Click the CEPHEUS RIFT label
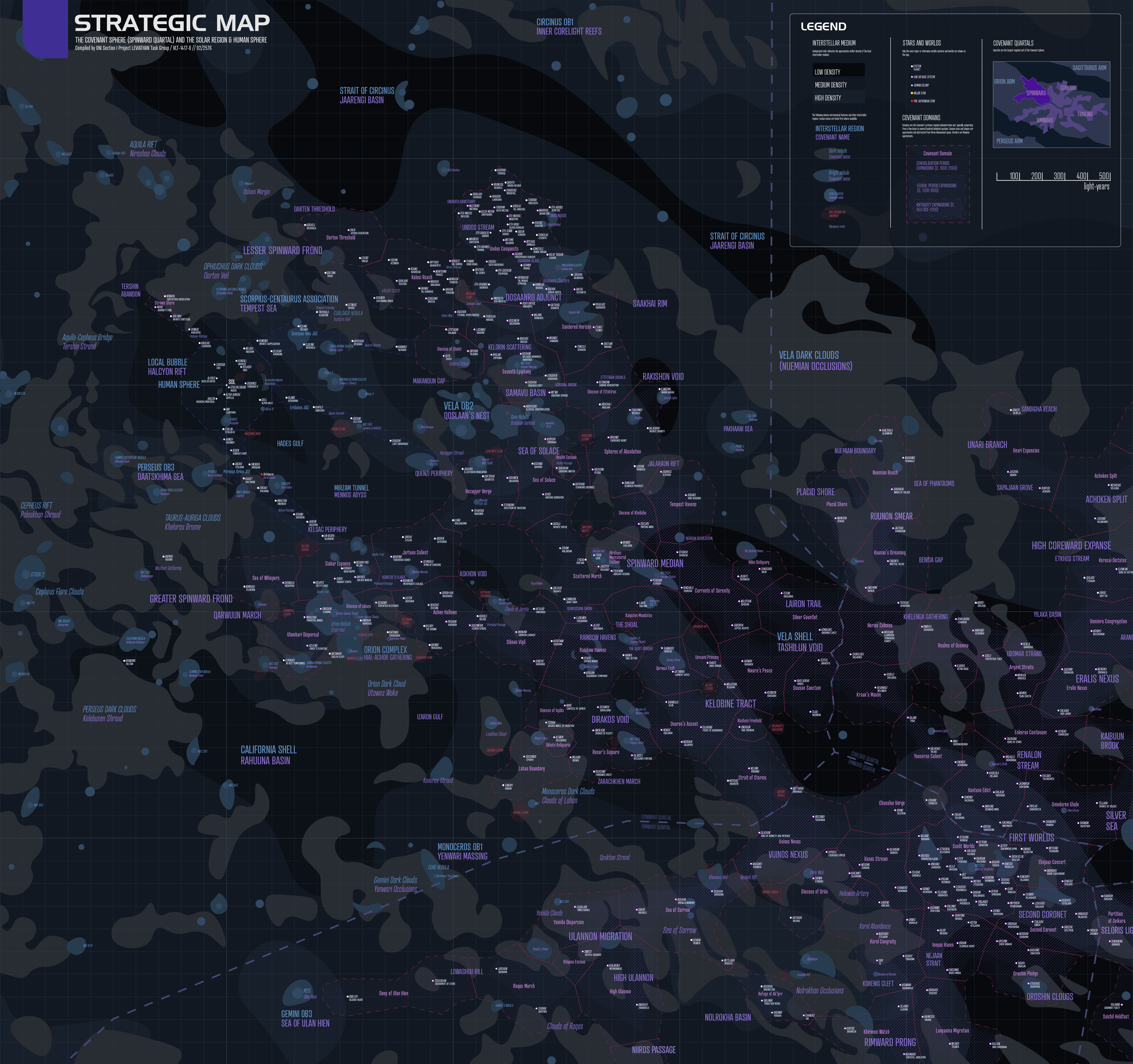The width and height of the screenshot is (1133, 1064). click(x=36, y=505)
